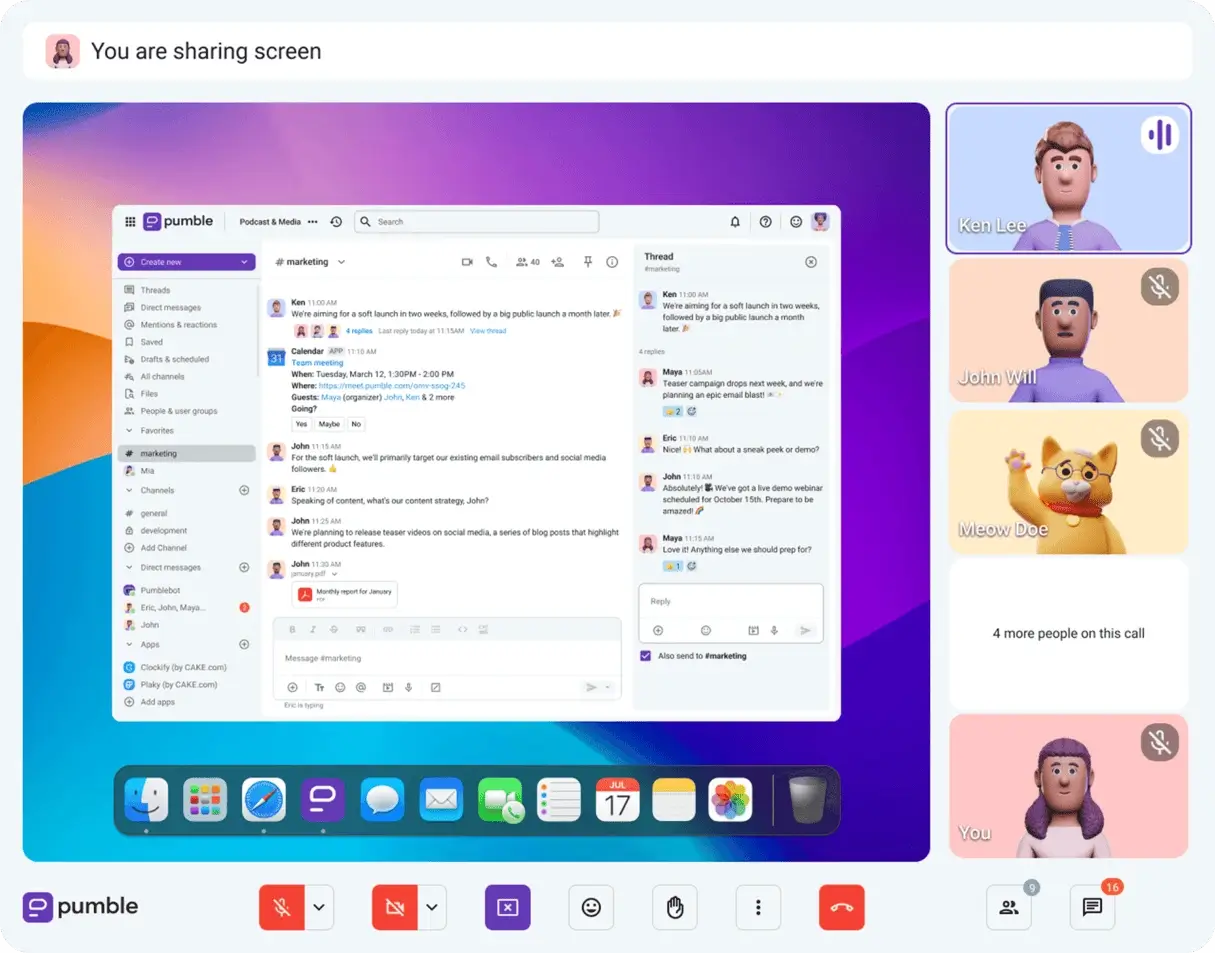Show participants list with 9 badge
Viewport: 1215px width, 953px height.
pos(1008,908)
